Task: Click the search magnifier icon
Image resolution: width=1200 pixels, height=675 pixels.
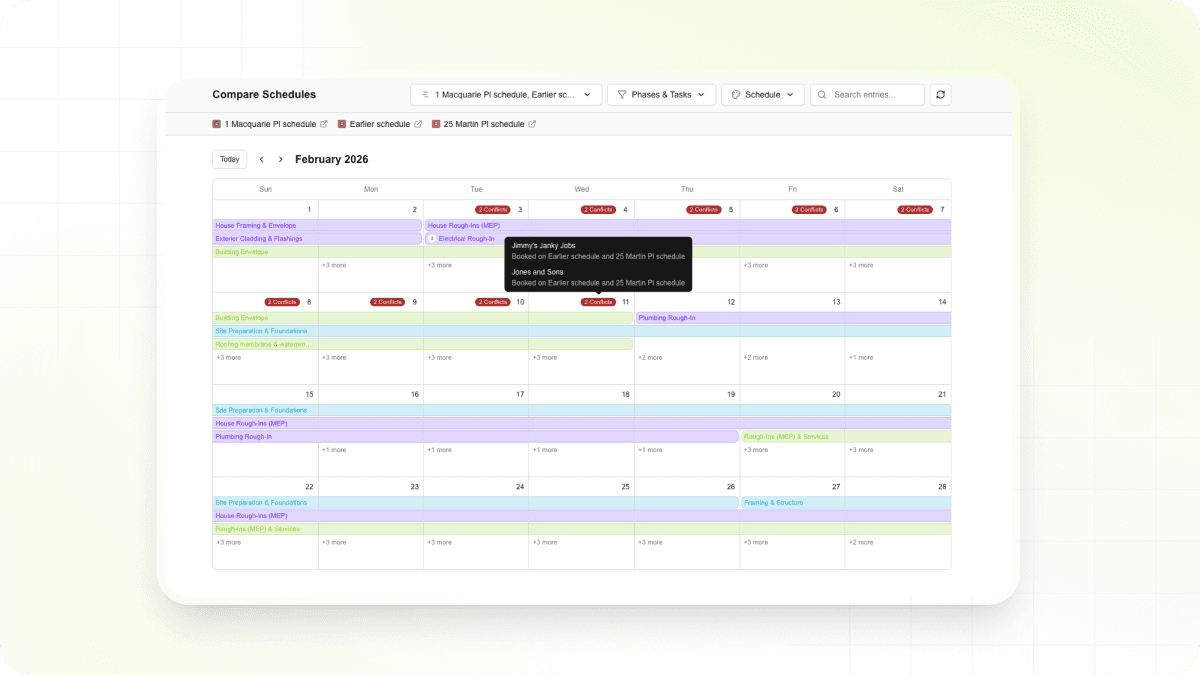Action: pyautogui.click(x=822, y=95)
